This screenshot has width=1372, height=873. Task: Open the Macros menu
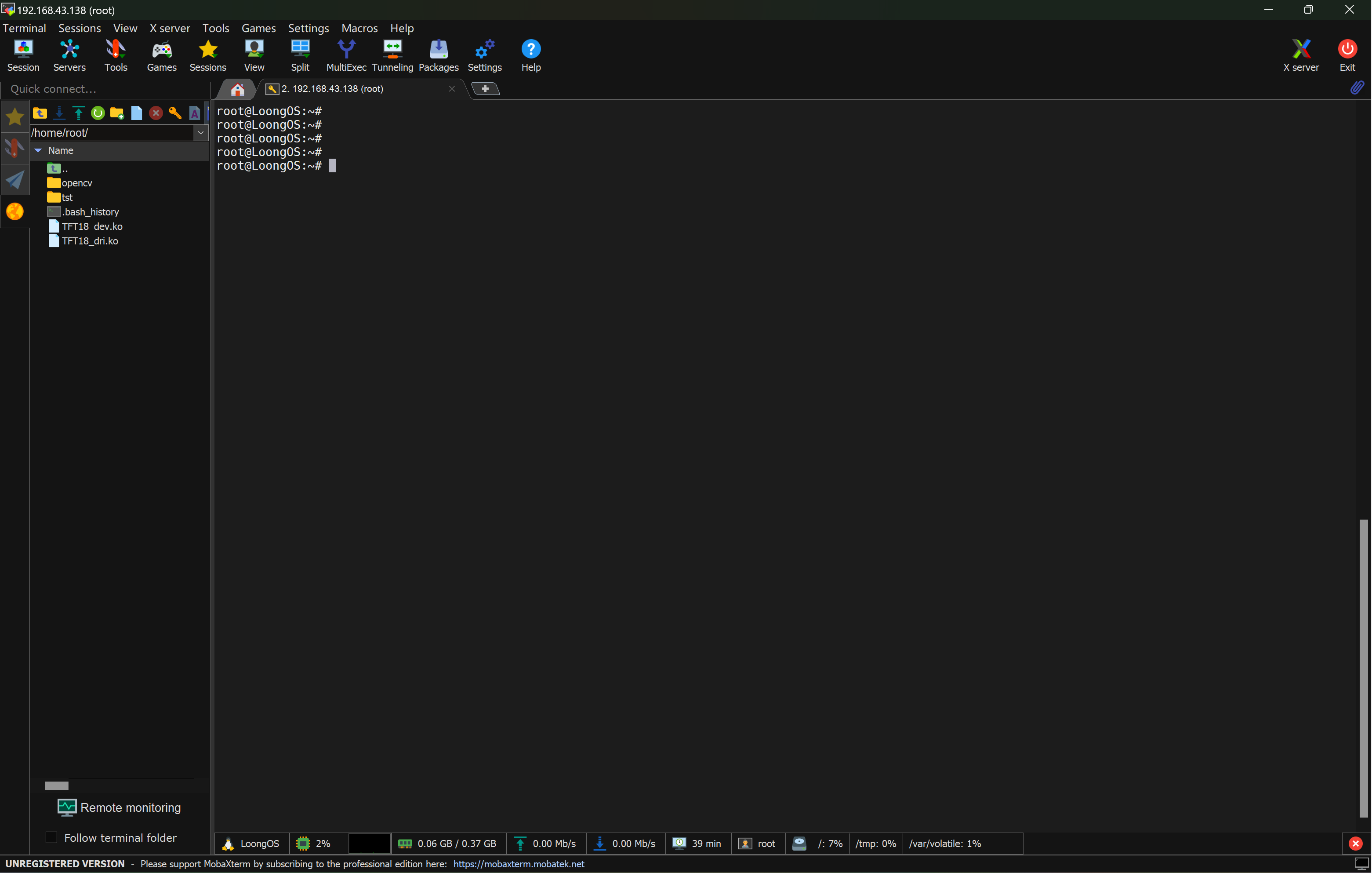(359, 28)
